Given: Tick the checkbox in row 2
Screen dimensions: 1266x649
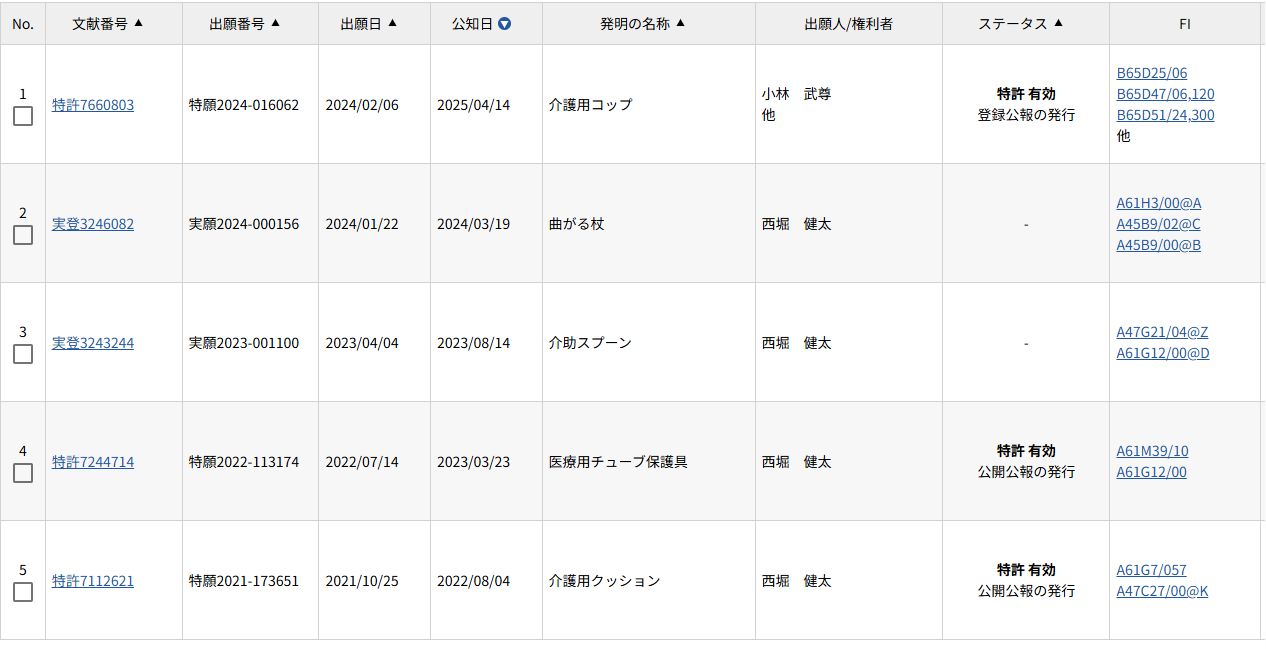Looking at the screenshot, I should pyautogui.click(x=23, y=235).
